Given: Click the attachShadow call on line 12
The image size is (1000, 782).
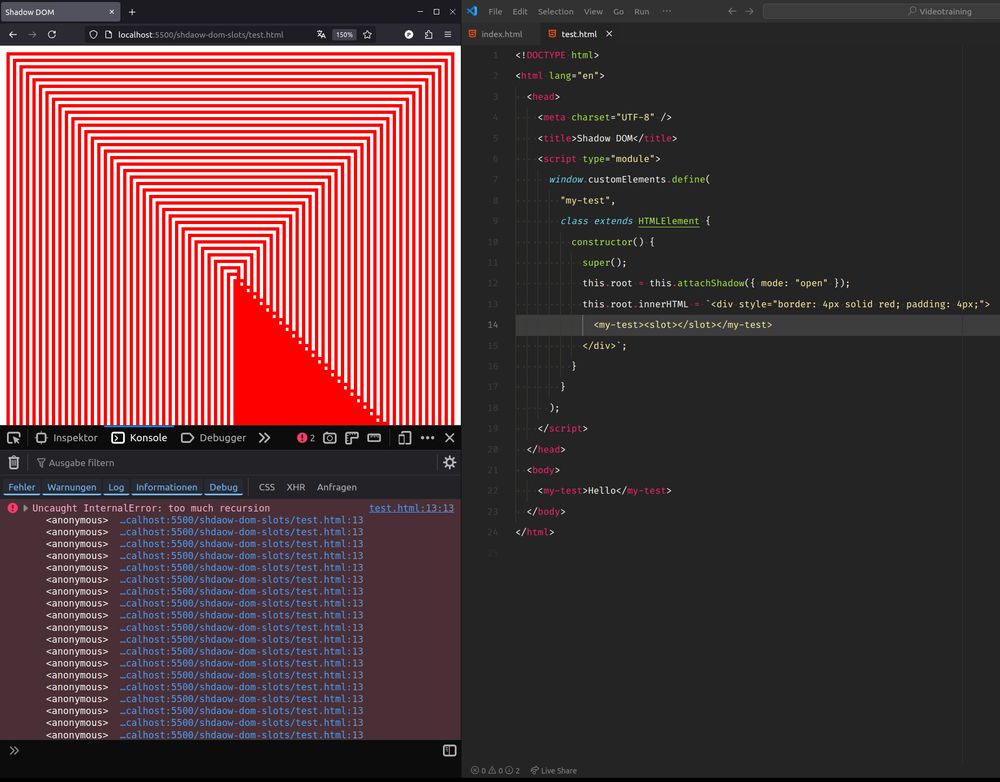Looking at the screenshot, I should coord(710,283).
